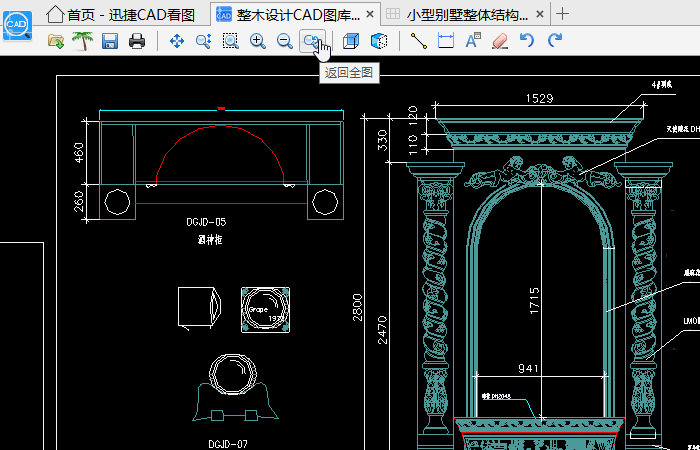Choose the eraser tool
This screenshot has height=450, width=700.
tap(500, 41)
